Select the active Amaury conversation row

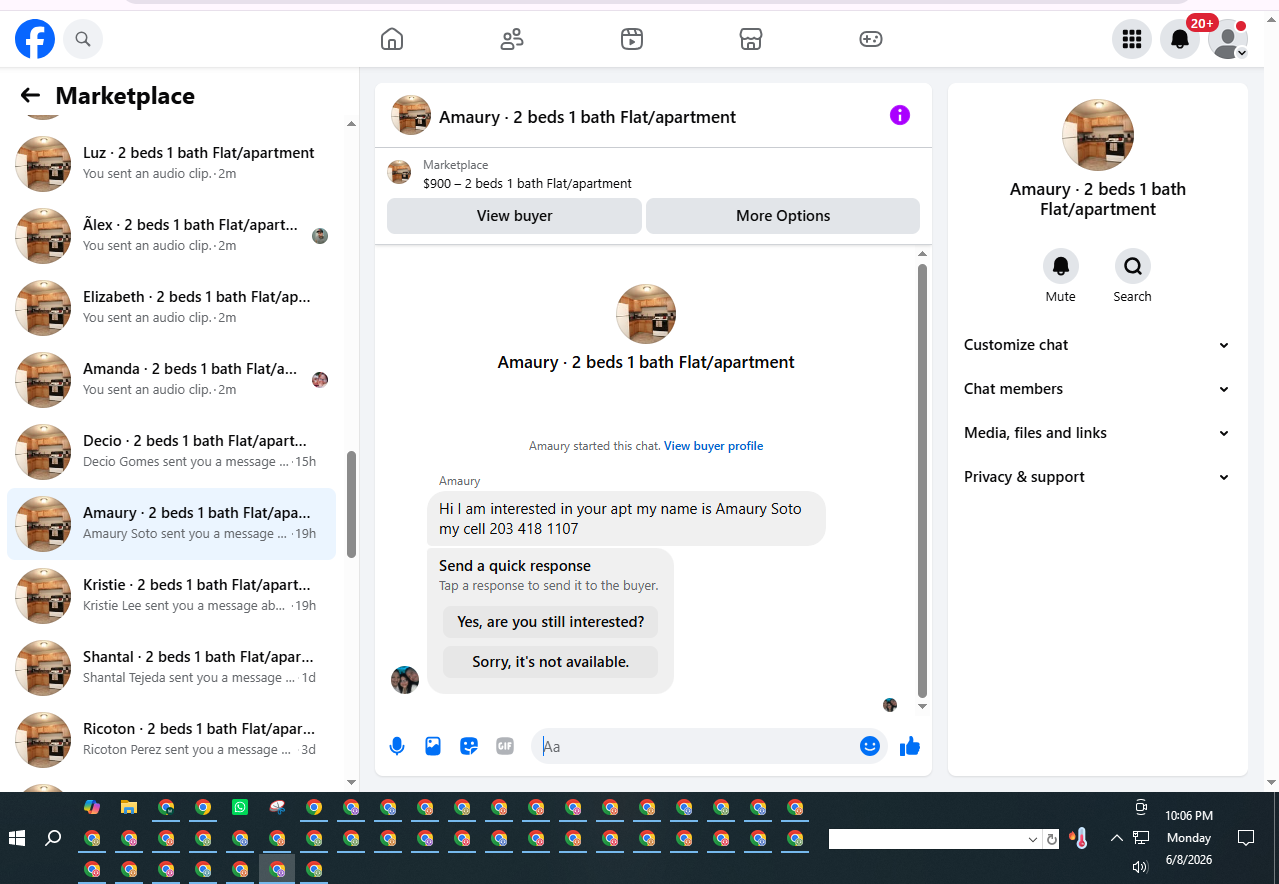pyautogui.click(x=172, y=524)
